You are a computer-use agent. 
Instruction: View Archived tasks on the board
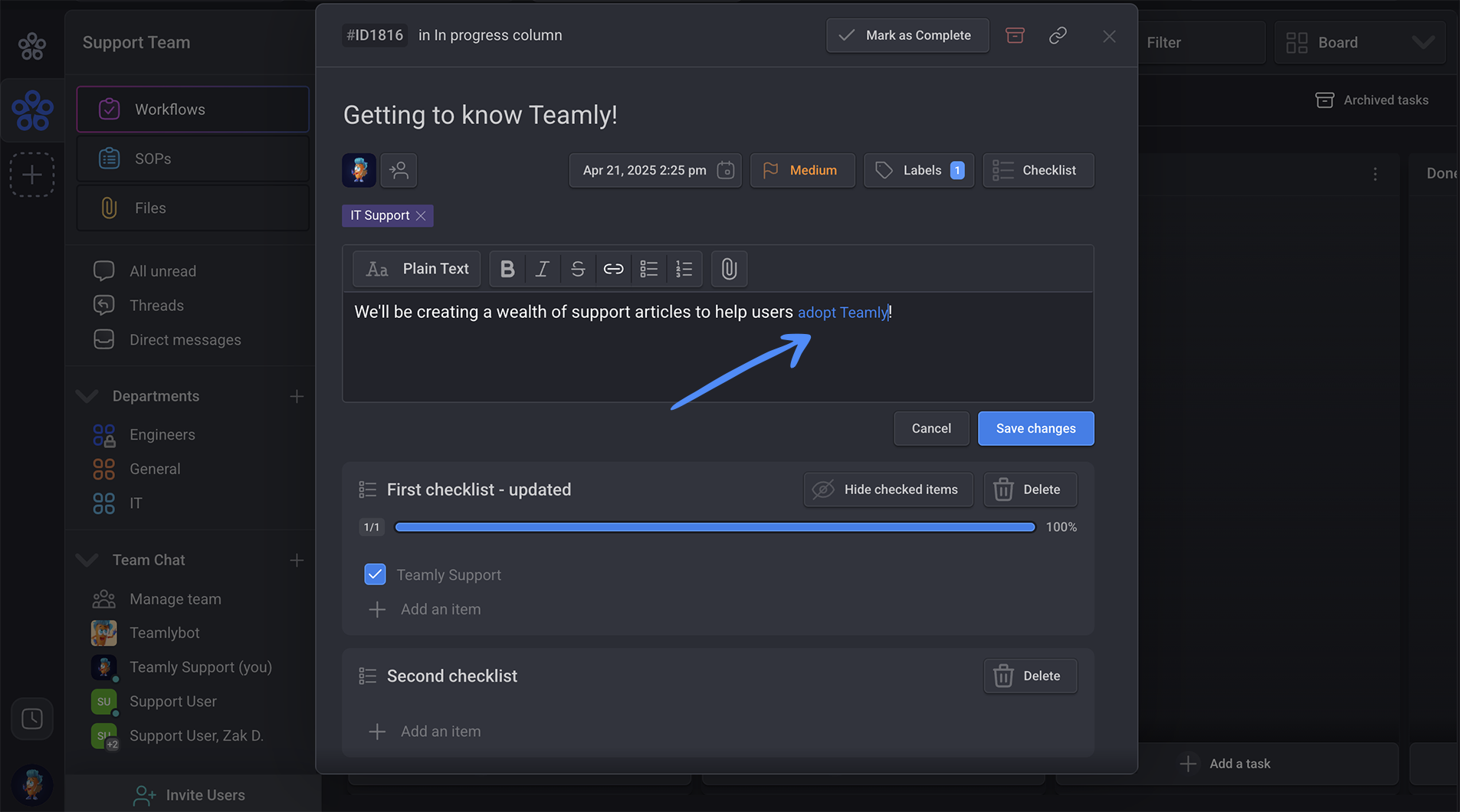tap(1372, 100)
